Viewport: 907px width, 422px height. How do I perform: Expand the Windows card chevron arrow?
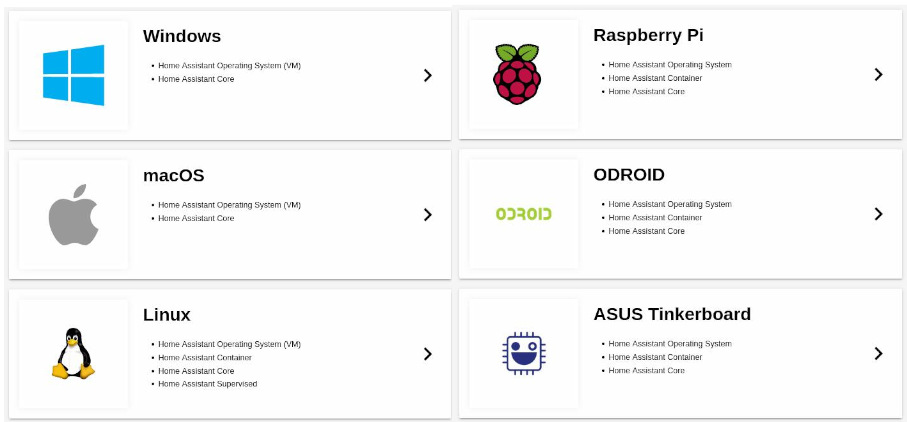click(x=427, y=75)
